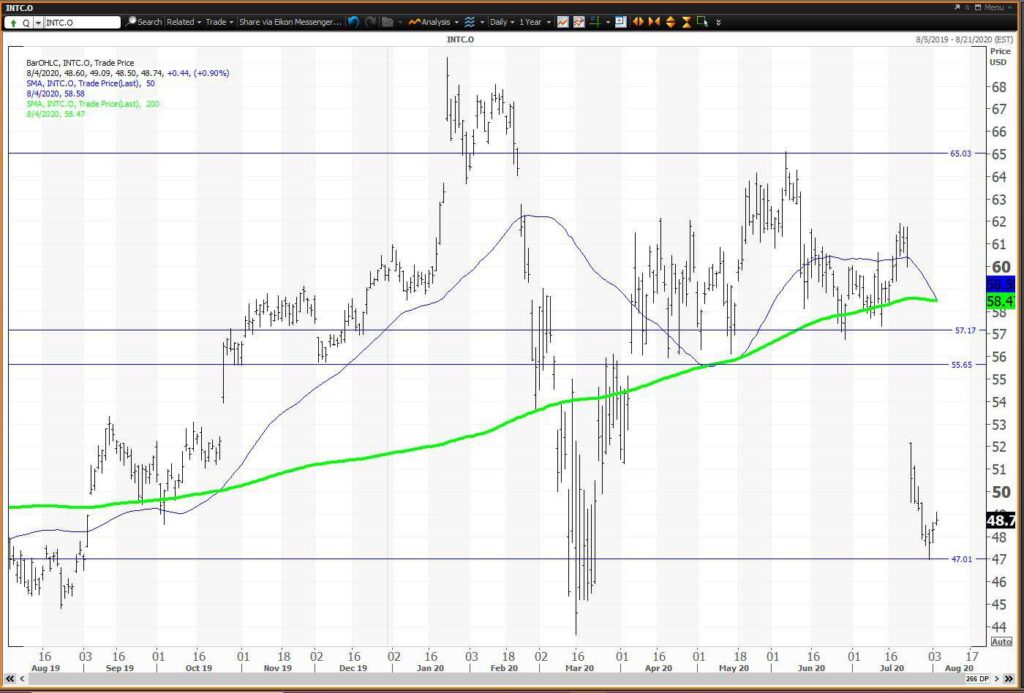Select the green crosshair tool icon

pos(594,22)
